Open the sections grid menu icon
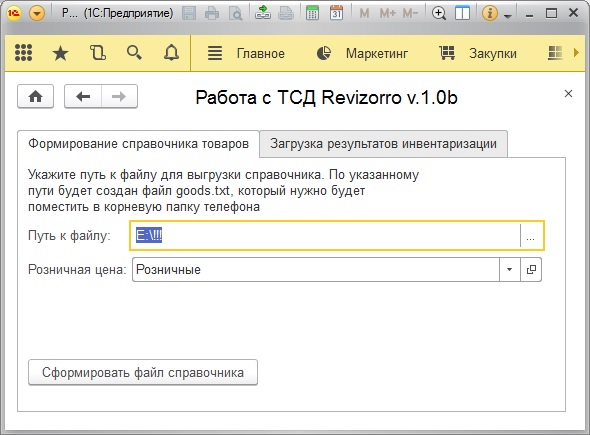This screenshot has height=435, width=590. [x=23, y=53]
